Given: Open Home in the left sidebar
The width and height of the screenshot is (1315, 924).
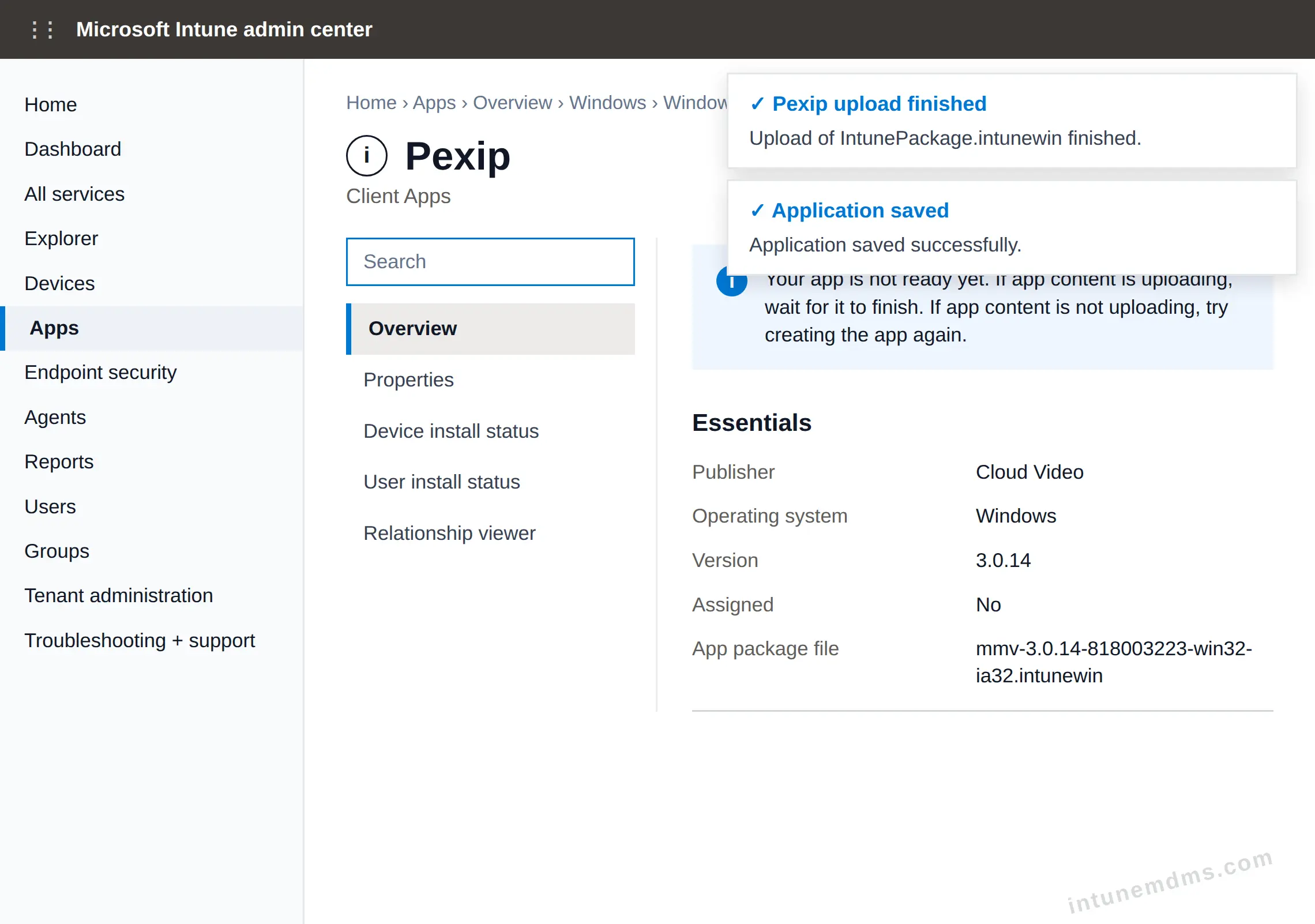Looking at the screenshot, I should 51,104.
